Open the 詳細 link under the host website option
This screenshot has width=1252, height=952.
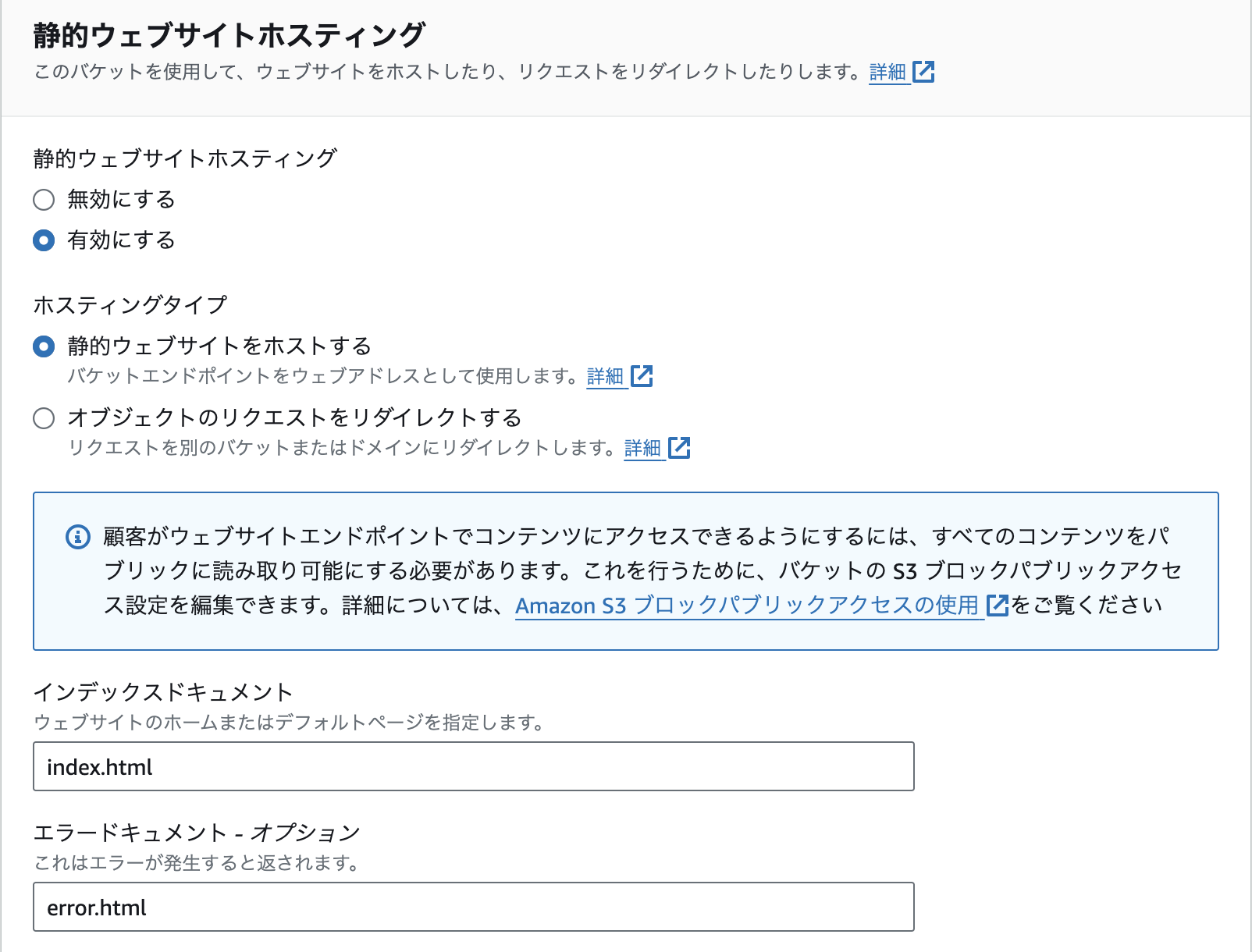(605, 376)
